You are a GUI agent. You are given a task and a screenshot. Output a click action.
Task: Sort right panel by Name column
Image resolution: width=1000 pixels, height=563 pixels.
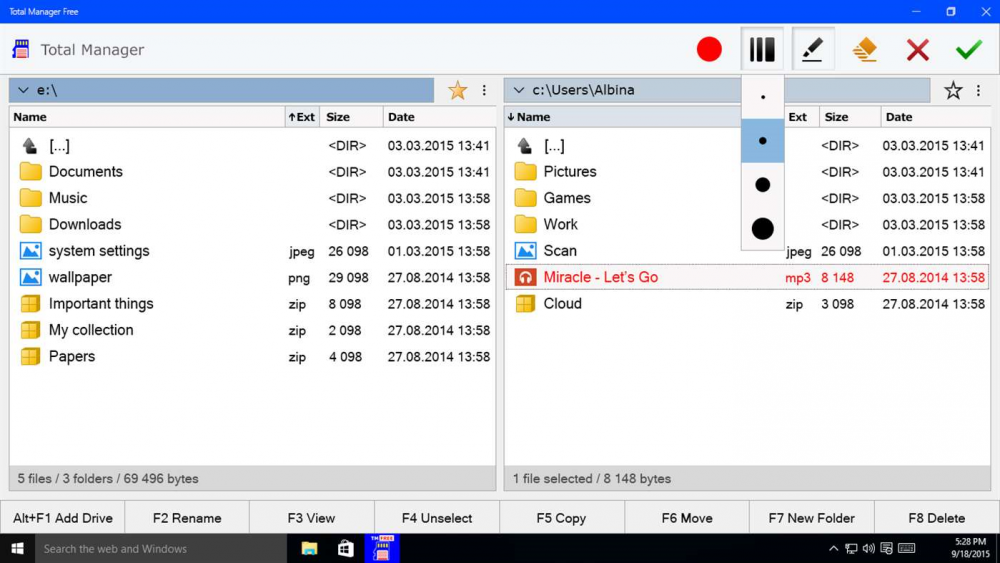click(622, 117)
